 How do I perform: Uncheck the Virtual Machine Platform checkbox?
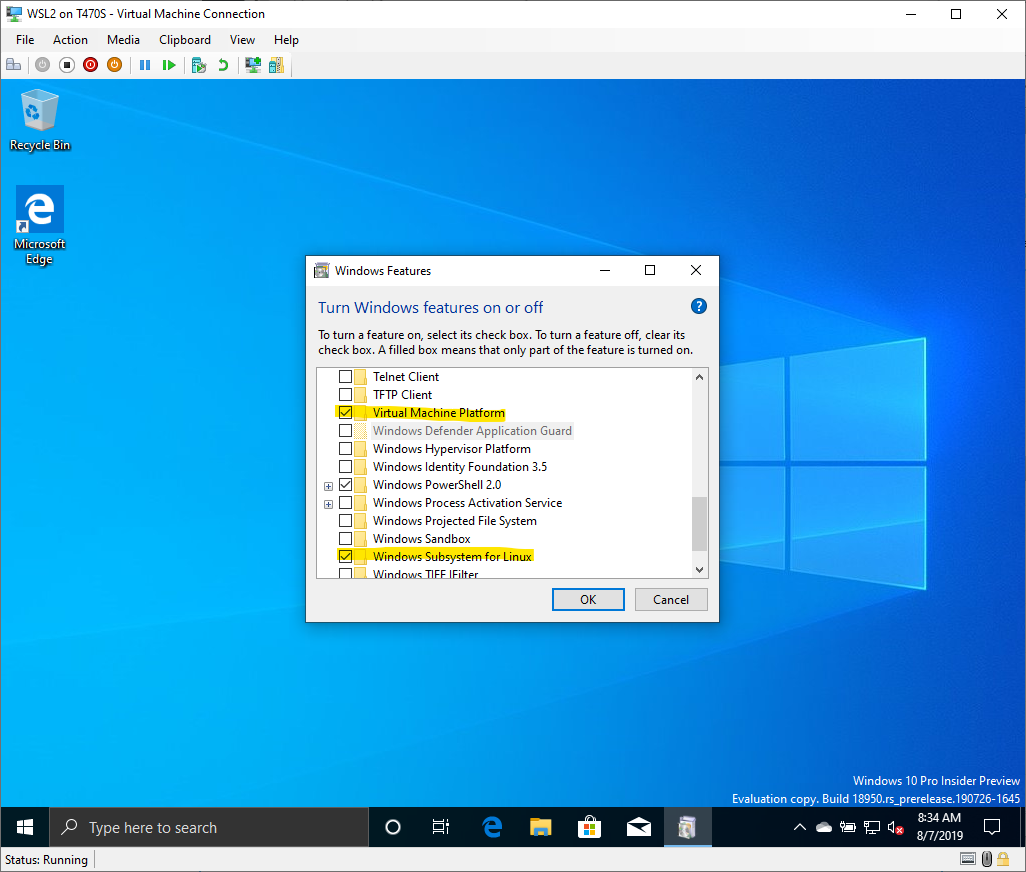tap(345, 413)
